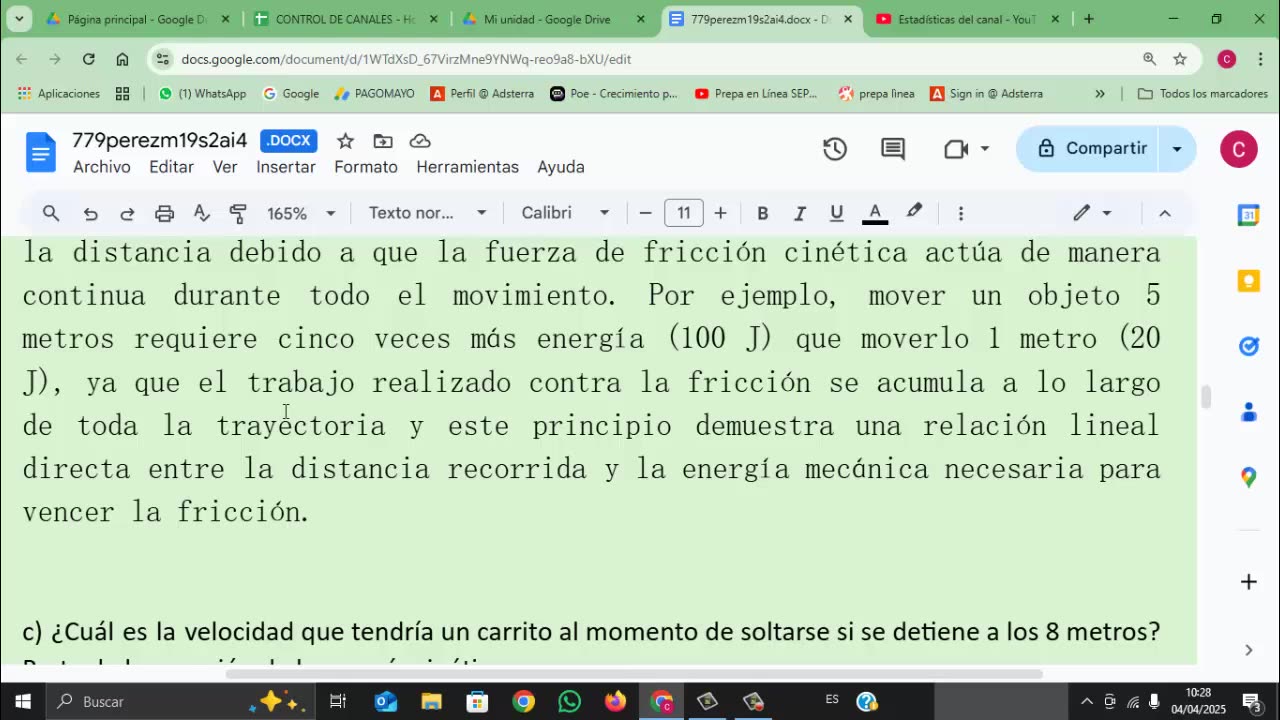Open the Insertar menu
This screenshot has height=720, width=1280.
286,167
